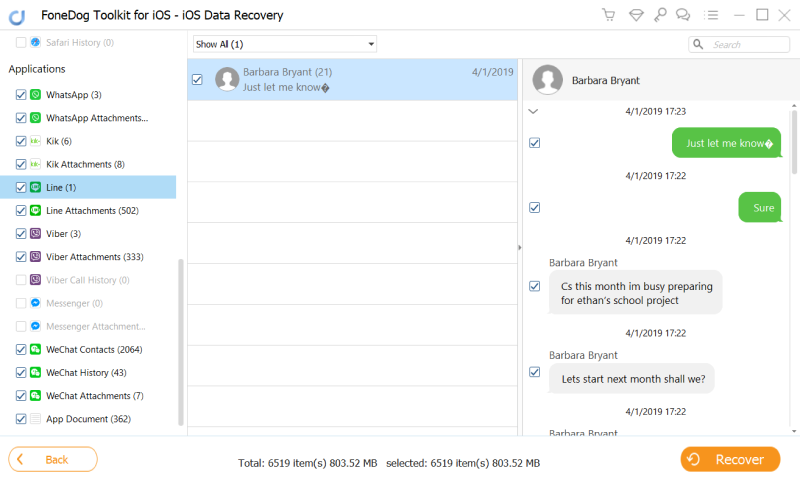The image size is (800, 489).
Task: Click the 4/1/2019 17:23 timestamp
Action: click(x=656, y=111)
